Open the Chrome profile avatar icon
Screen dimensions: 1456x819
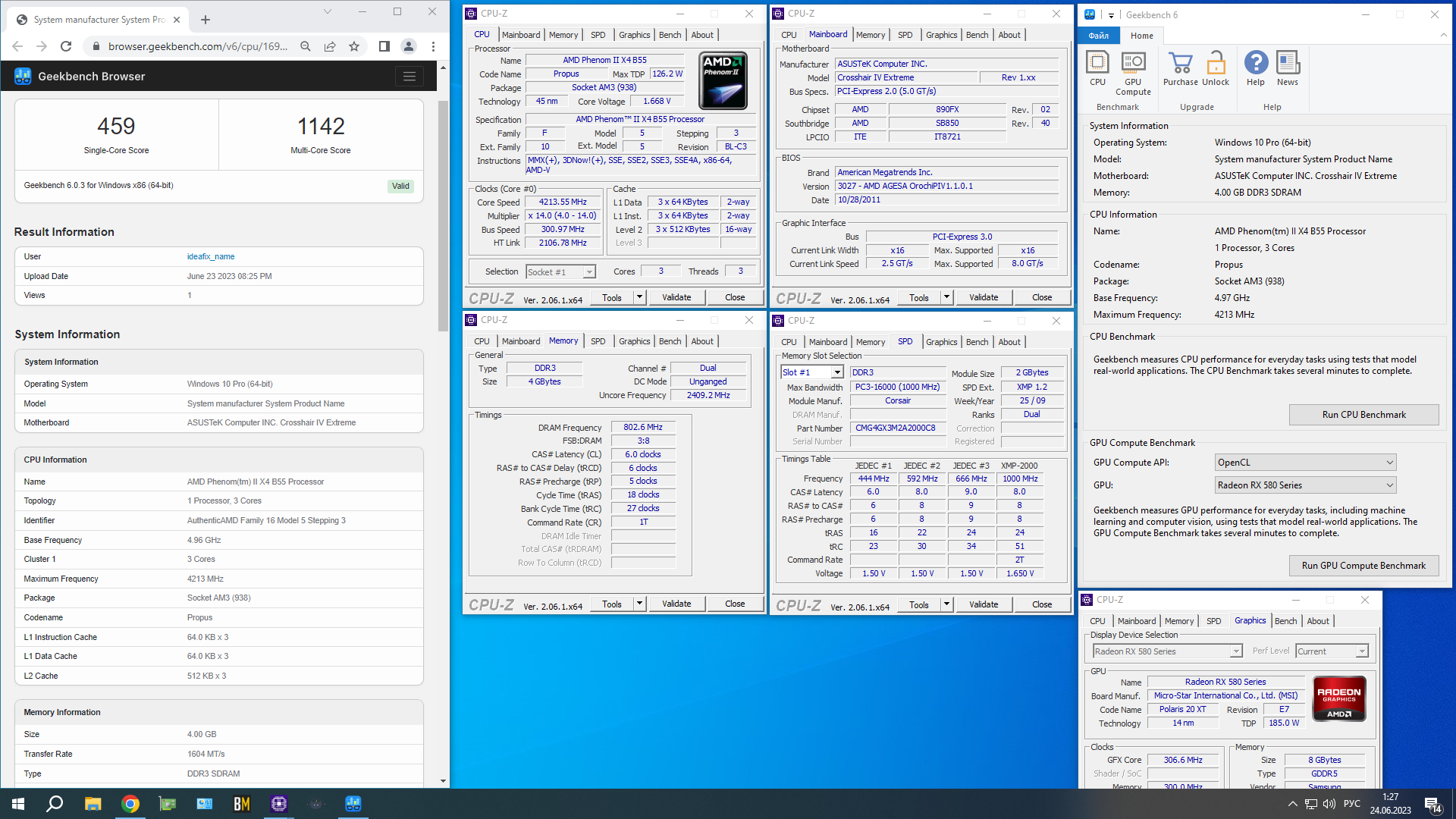coord(409,46)
